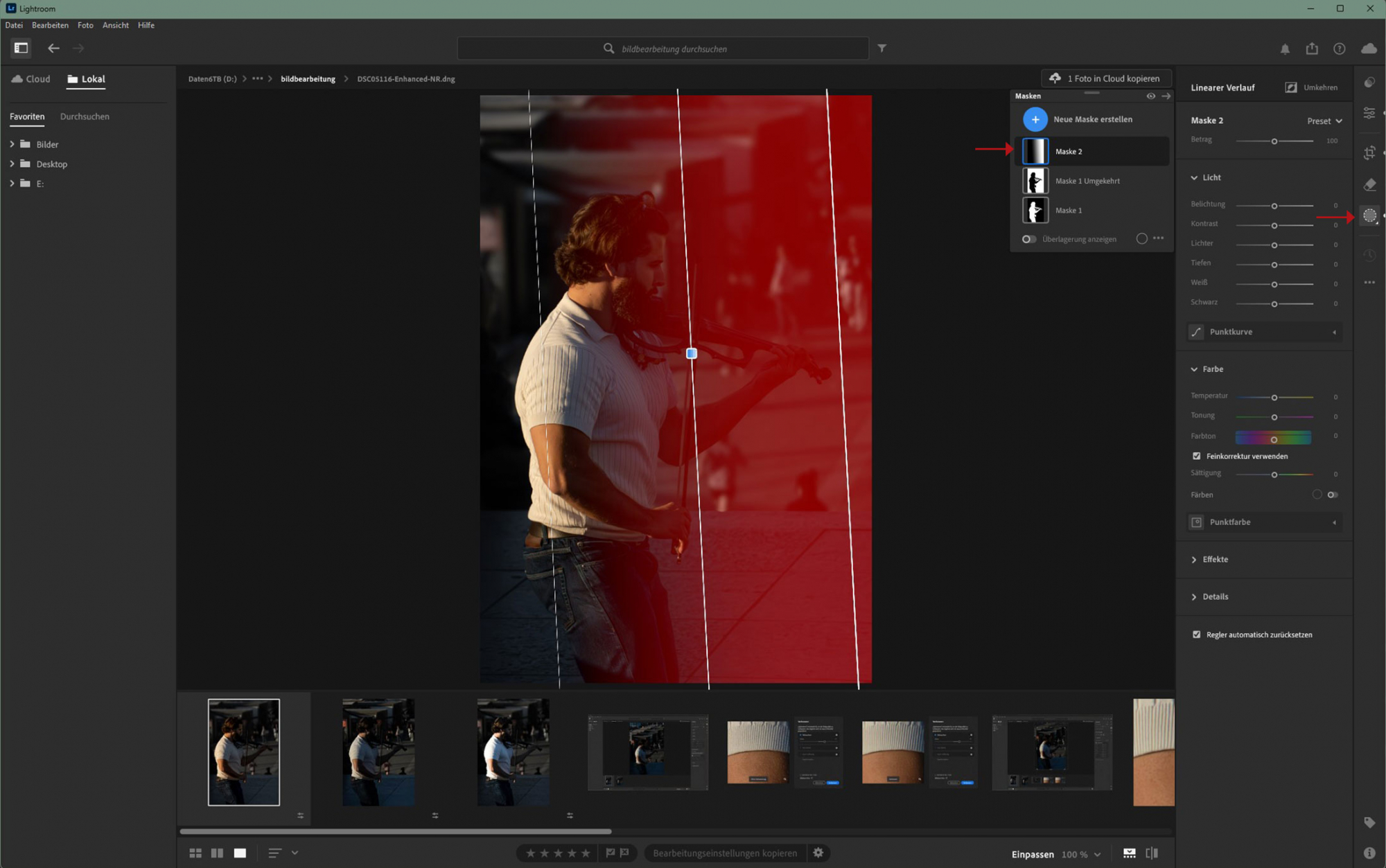Screen dimensions: 1386x868
Task: Select the Crop and rotate tool
Action: [x=1369, y=153]
